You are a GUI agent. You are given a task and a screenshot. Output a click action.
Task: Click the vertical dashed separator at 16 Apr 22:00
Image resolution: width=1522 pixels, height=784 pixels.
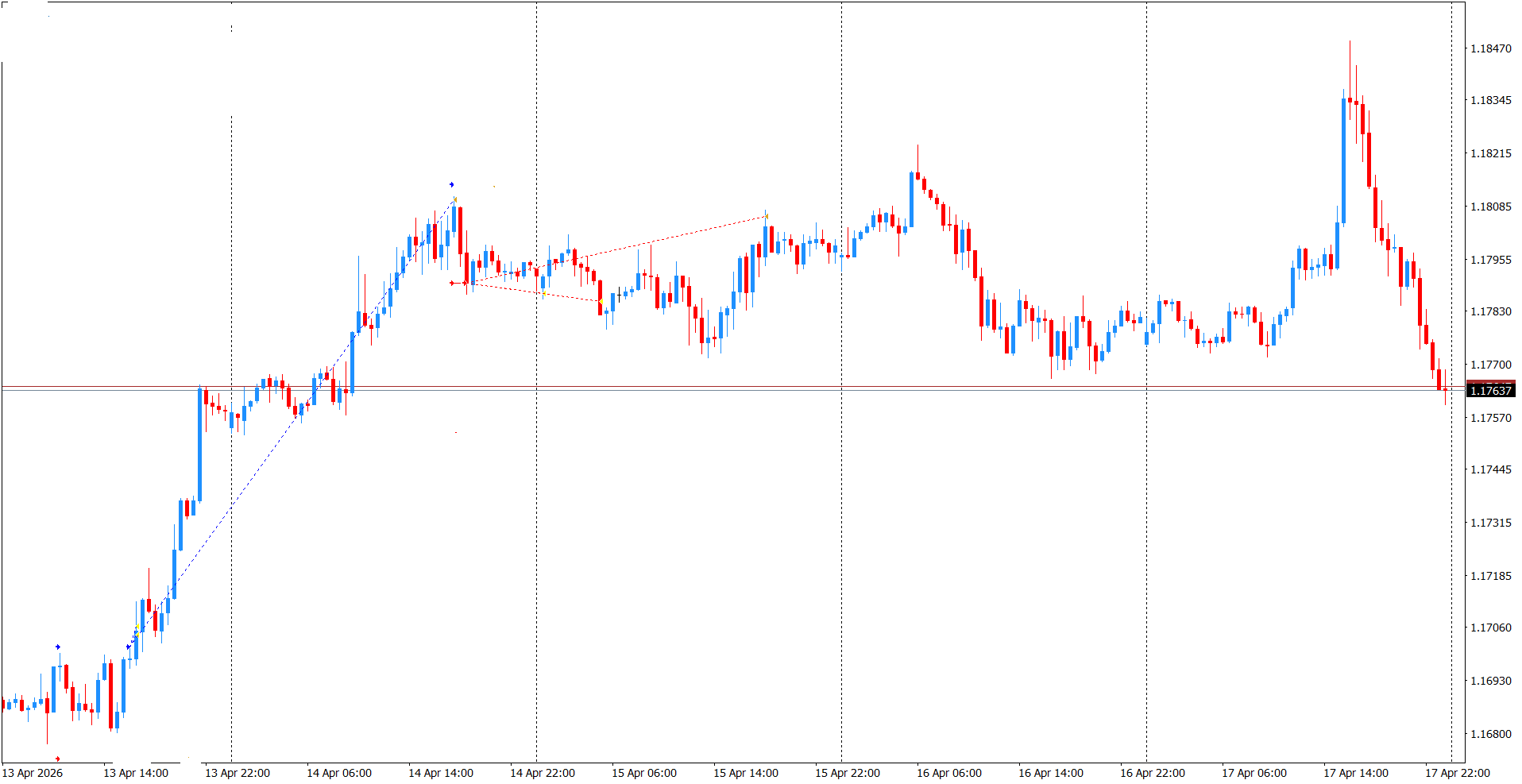pyautogui.click(x=1146, y=477)
